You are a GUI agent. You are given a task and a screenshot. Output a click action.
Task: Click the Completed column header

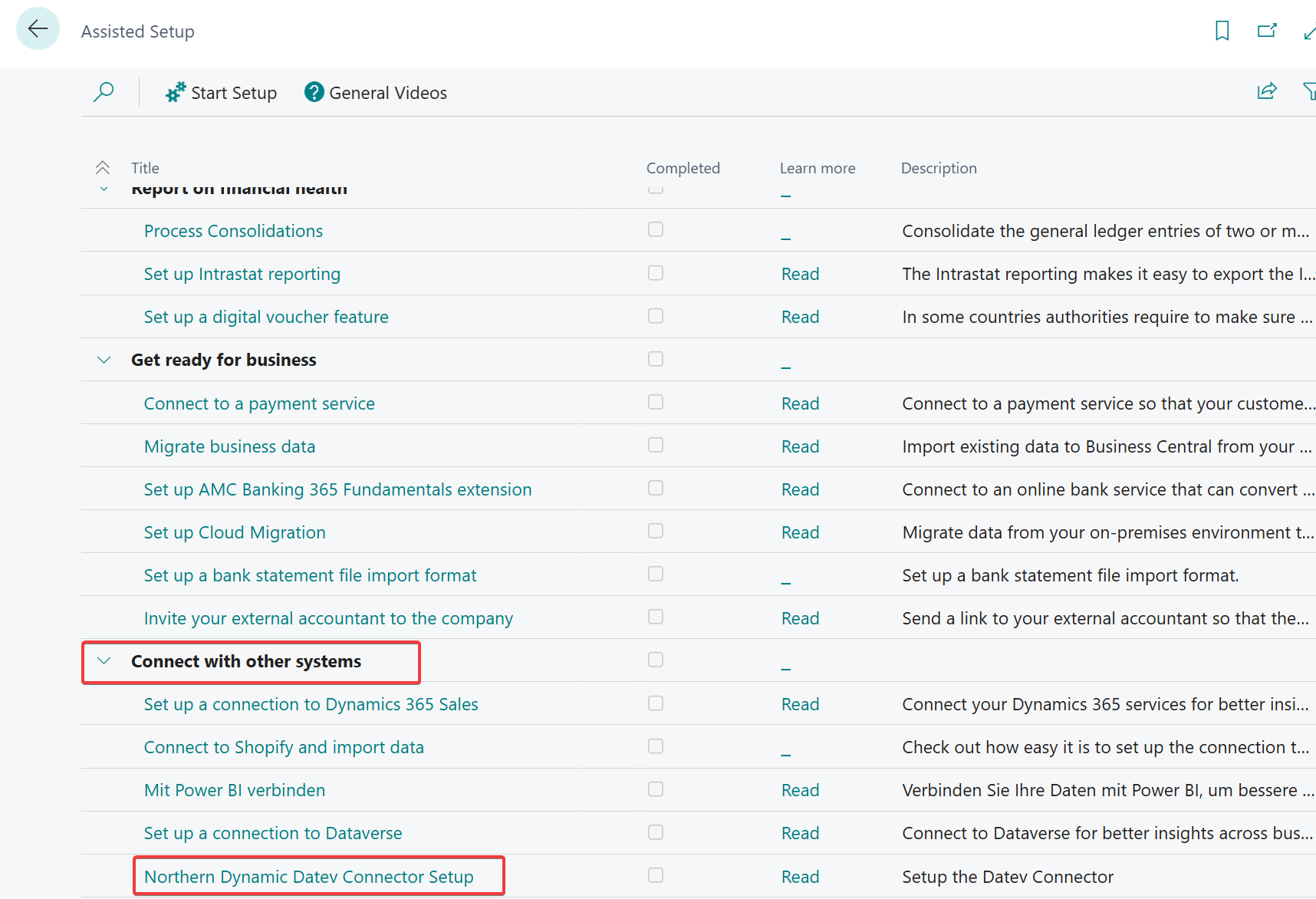[x=683, y=168]
